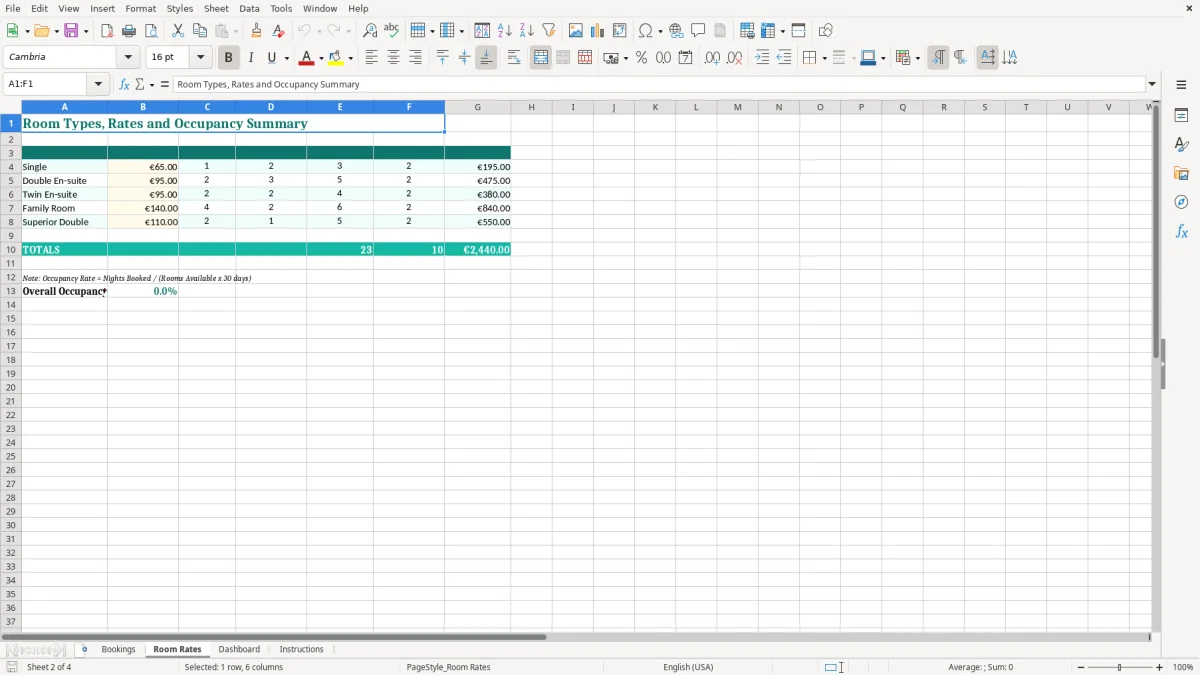Expand the background color dropdown arrow
The image size is (1200, 675).
coord(350,58)
